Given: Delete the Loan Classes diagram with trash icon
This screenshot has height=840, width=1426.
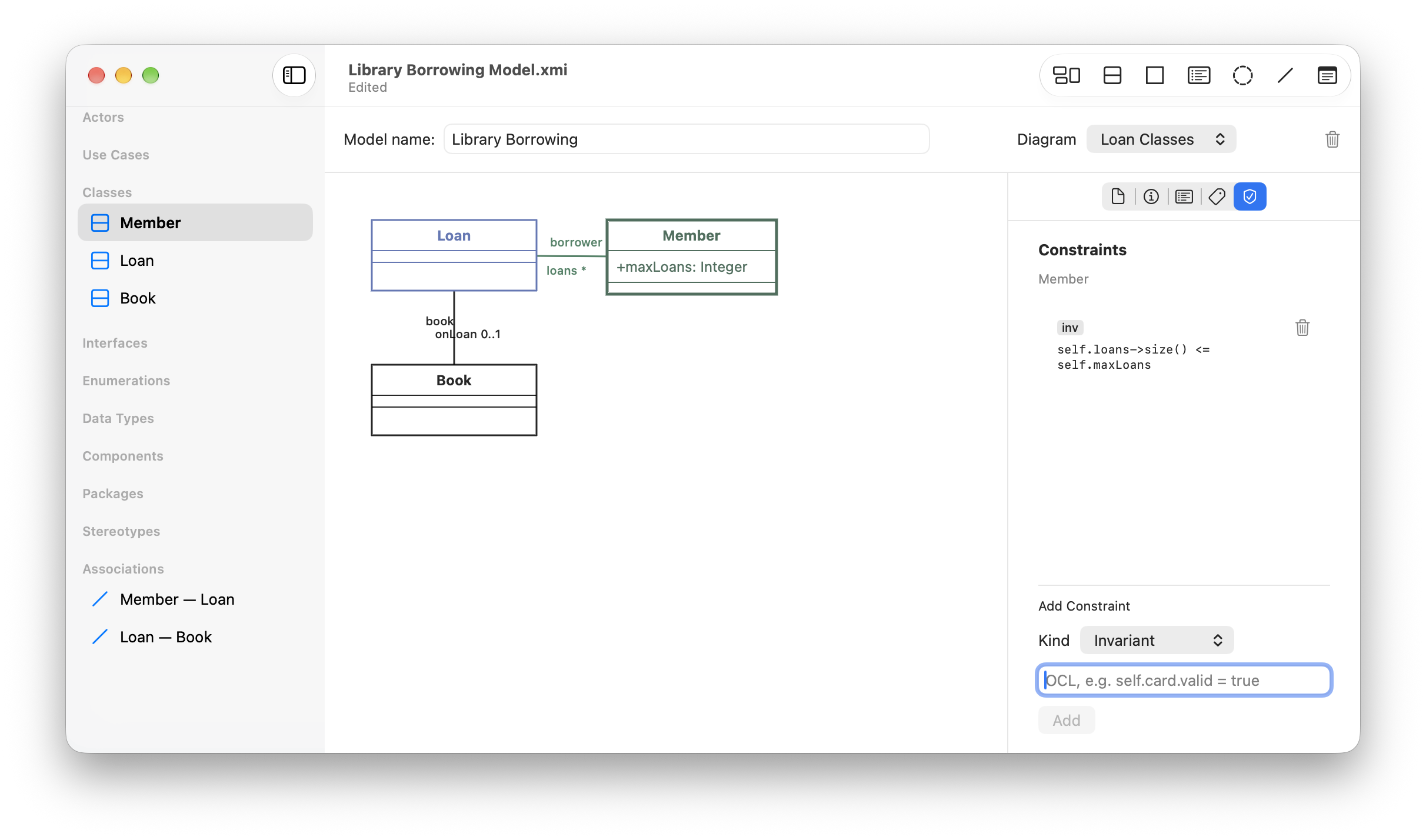Looking at the screenshot, I should click(x=1332, y=139).
